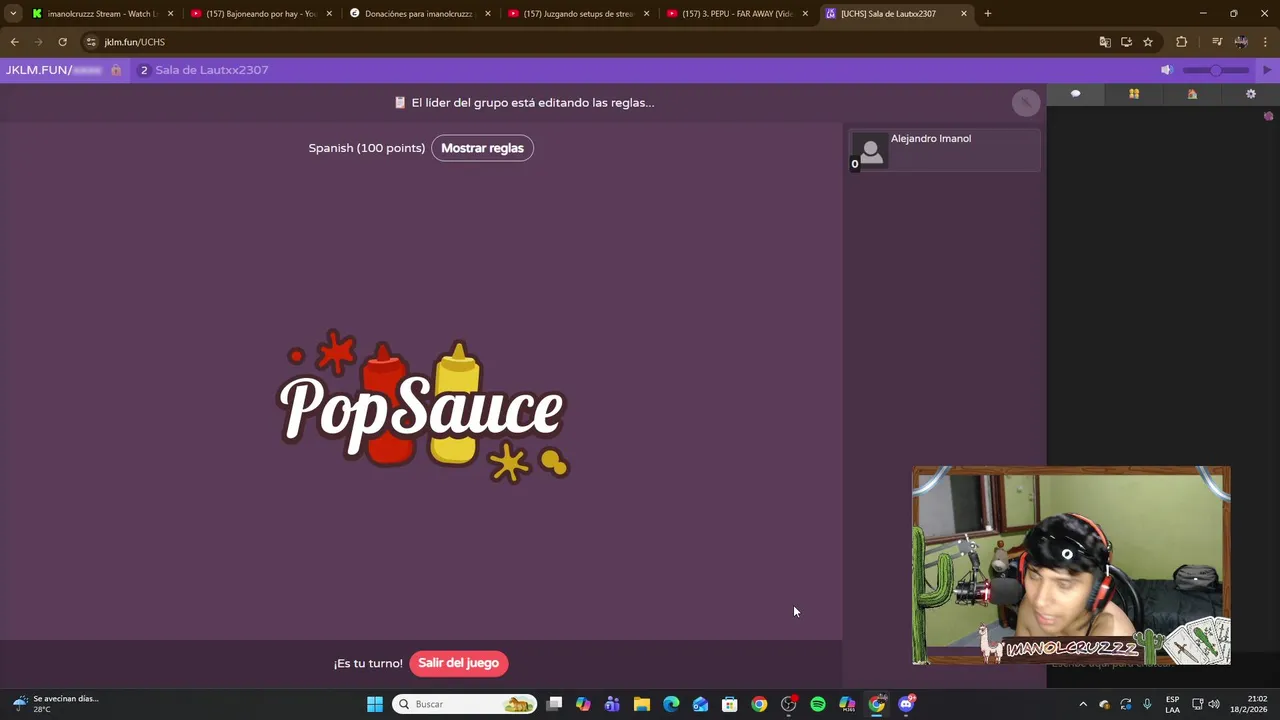Collapse the sidebar using the arrow button

click(x=1267, y=70)
